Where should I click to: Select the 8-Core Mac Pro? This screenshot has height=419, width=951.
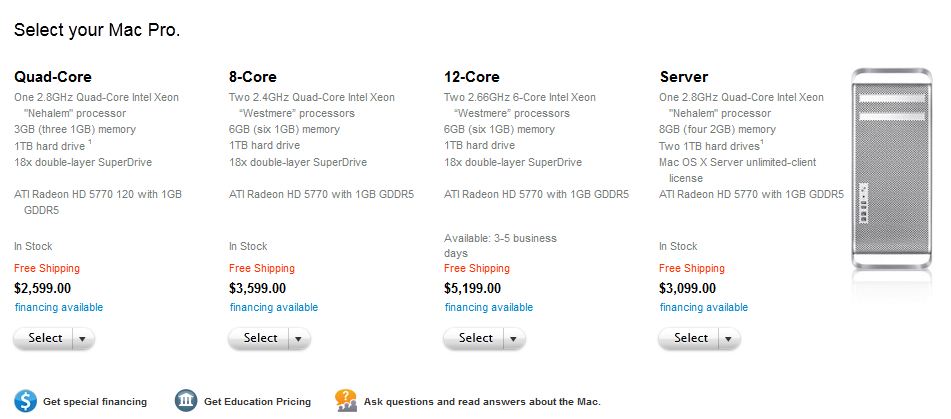coord(258,338)
